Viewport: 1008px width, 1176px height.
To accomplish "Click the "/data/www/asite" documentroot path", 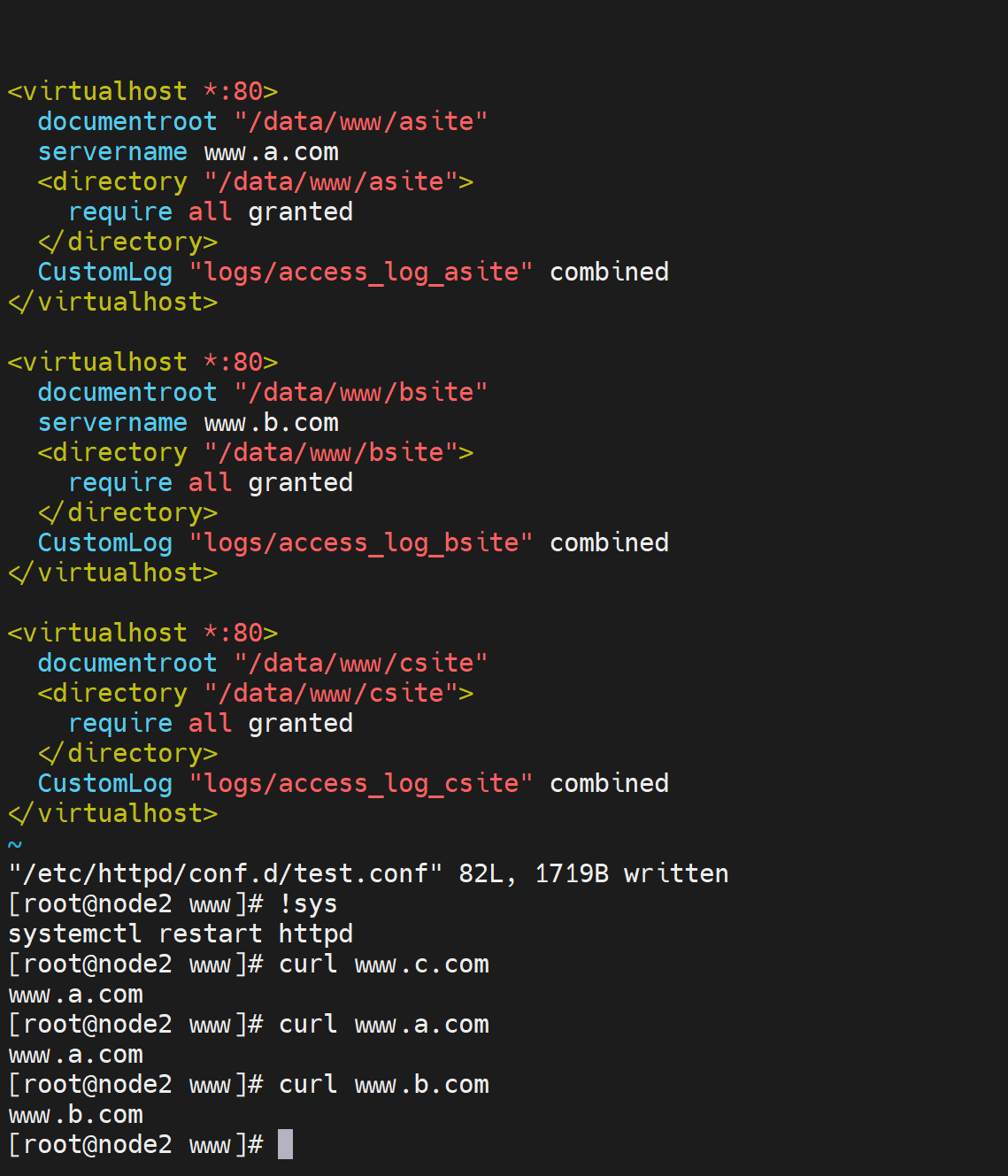I will (x=361, y=121).
